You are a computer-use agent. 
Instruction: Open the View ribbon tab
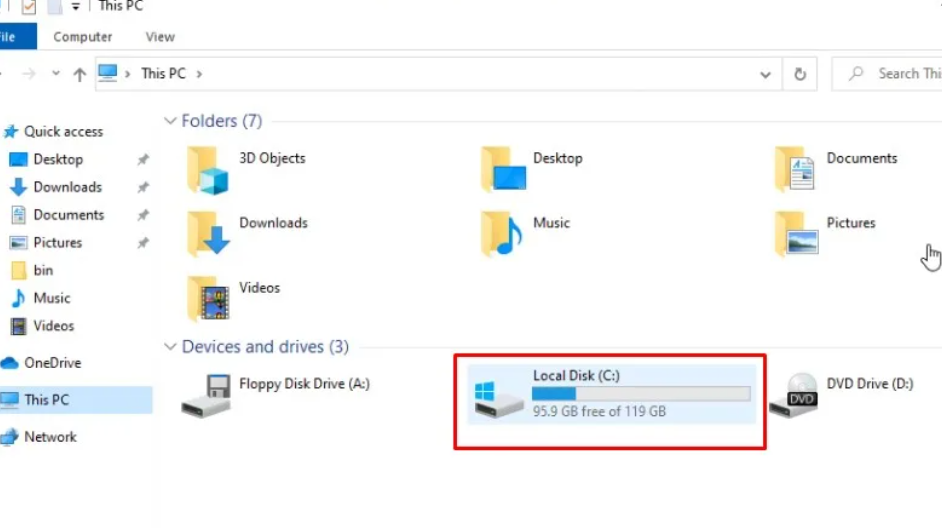click(160, 37)
